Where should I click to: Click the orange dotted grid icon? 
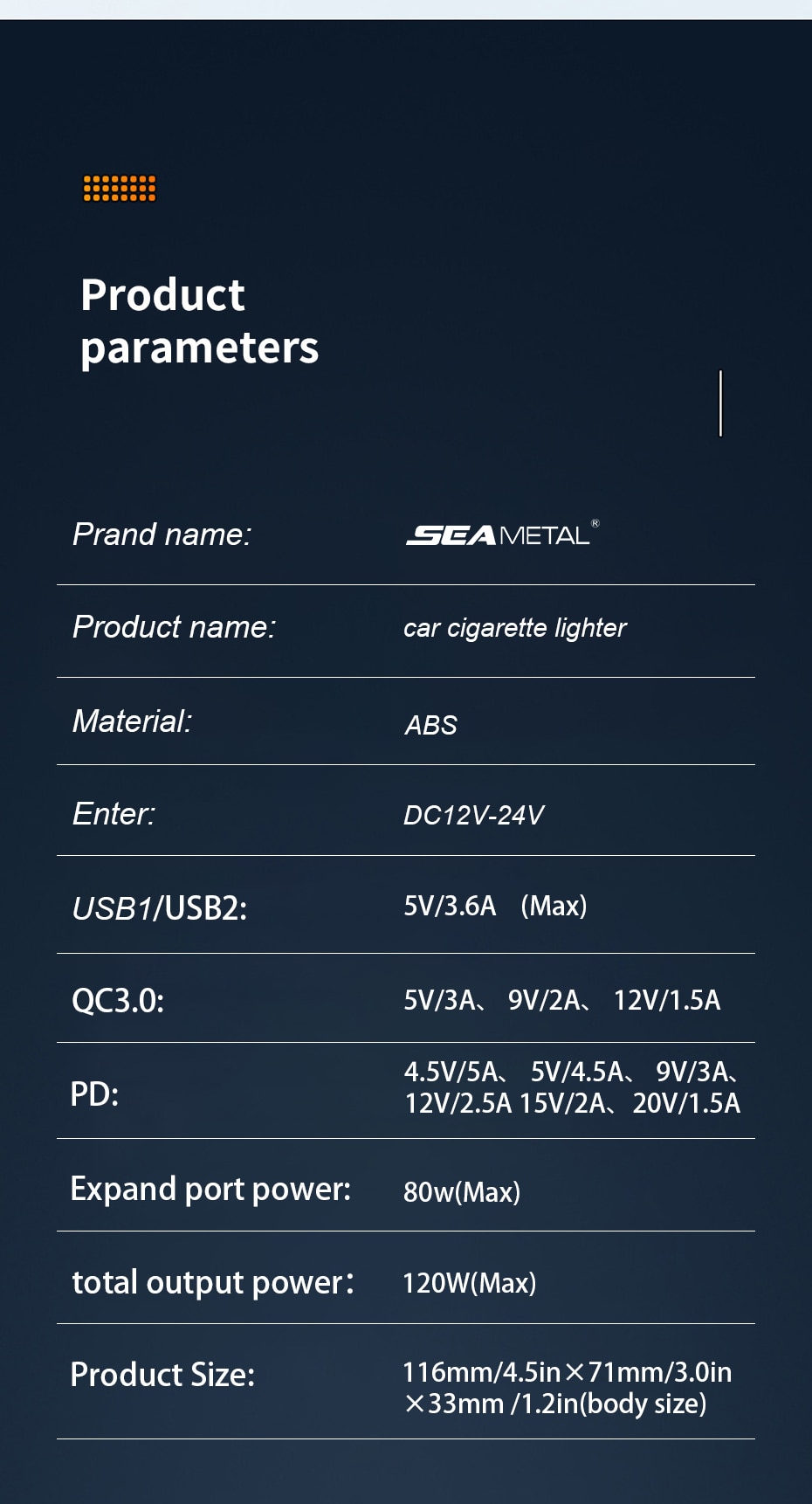point(120,188)
